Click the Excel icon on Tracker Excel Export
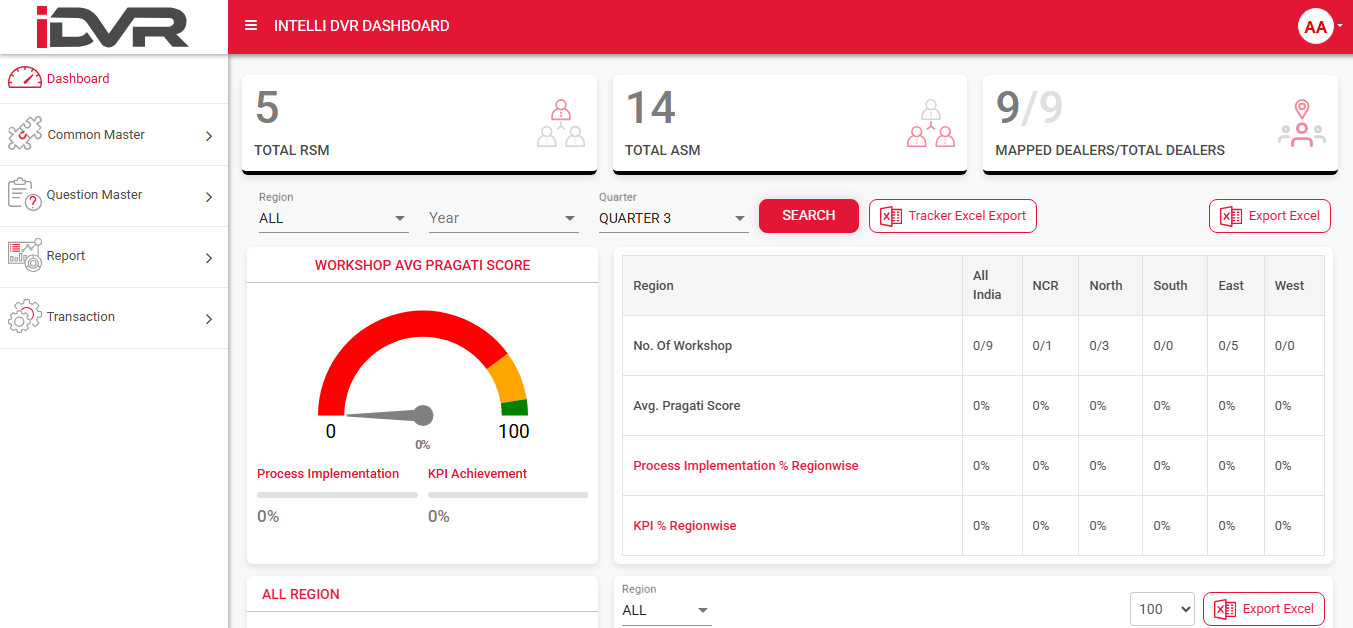Screen dimensions: 1353x628 coord(891,216)
